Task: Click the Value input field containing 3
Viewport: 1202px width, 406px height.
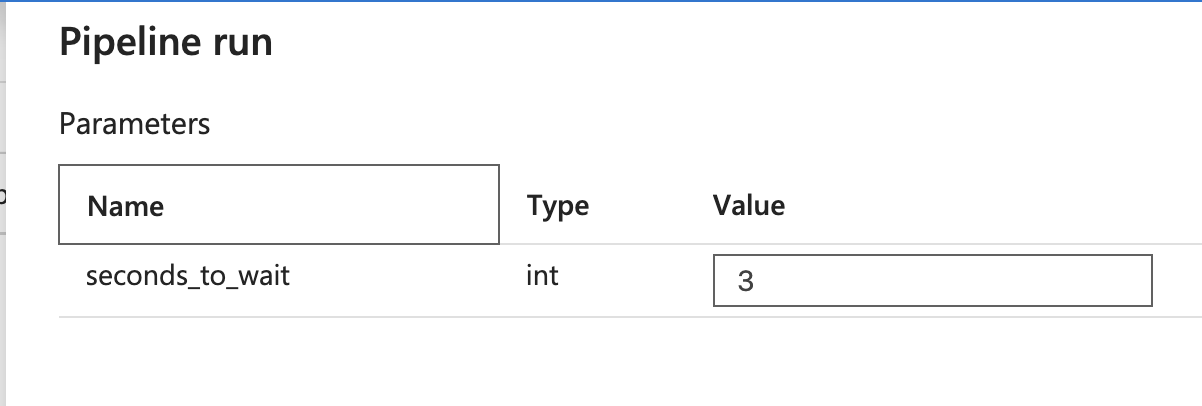Action: tap(932, 280)
